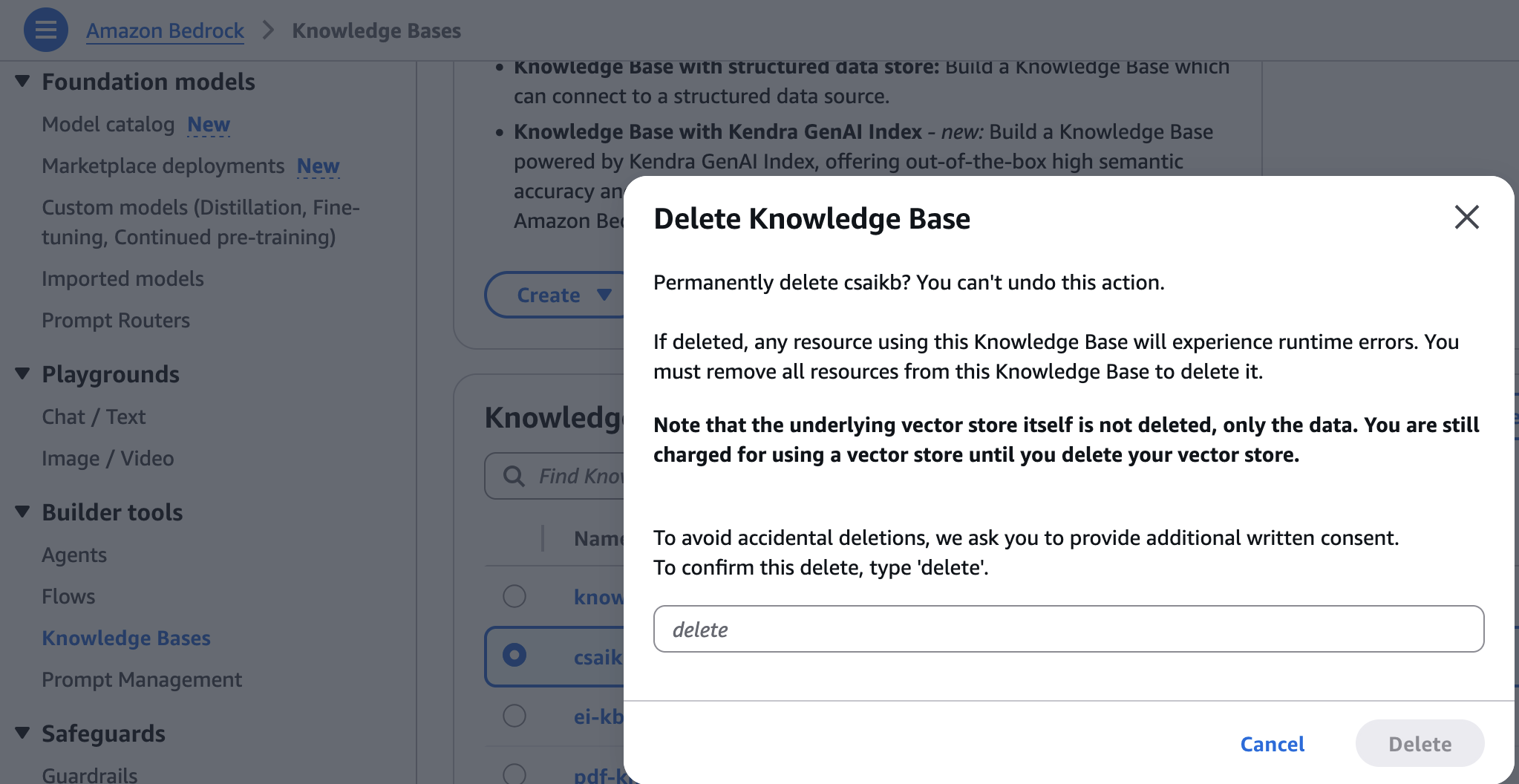Open Knowledge Bases in sidebar
The height and width of the screenshot is (784, 1519).
click(126, 638)
